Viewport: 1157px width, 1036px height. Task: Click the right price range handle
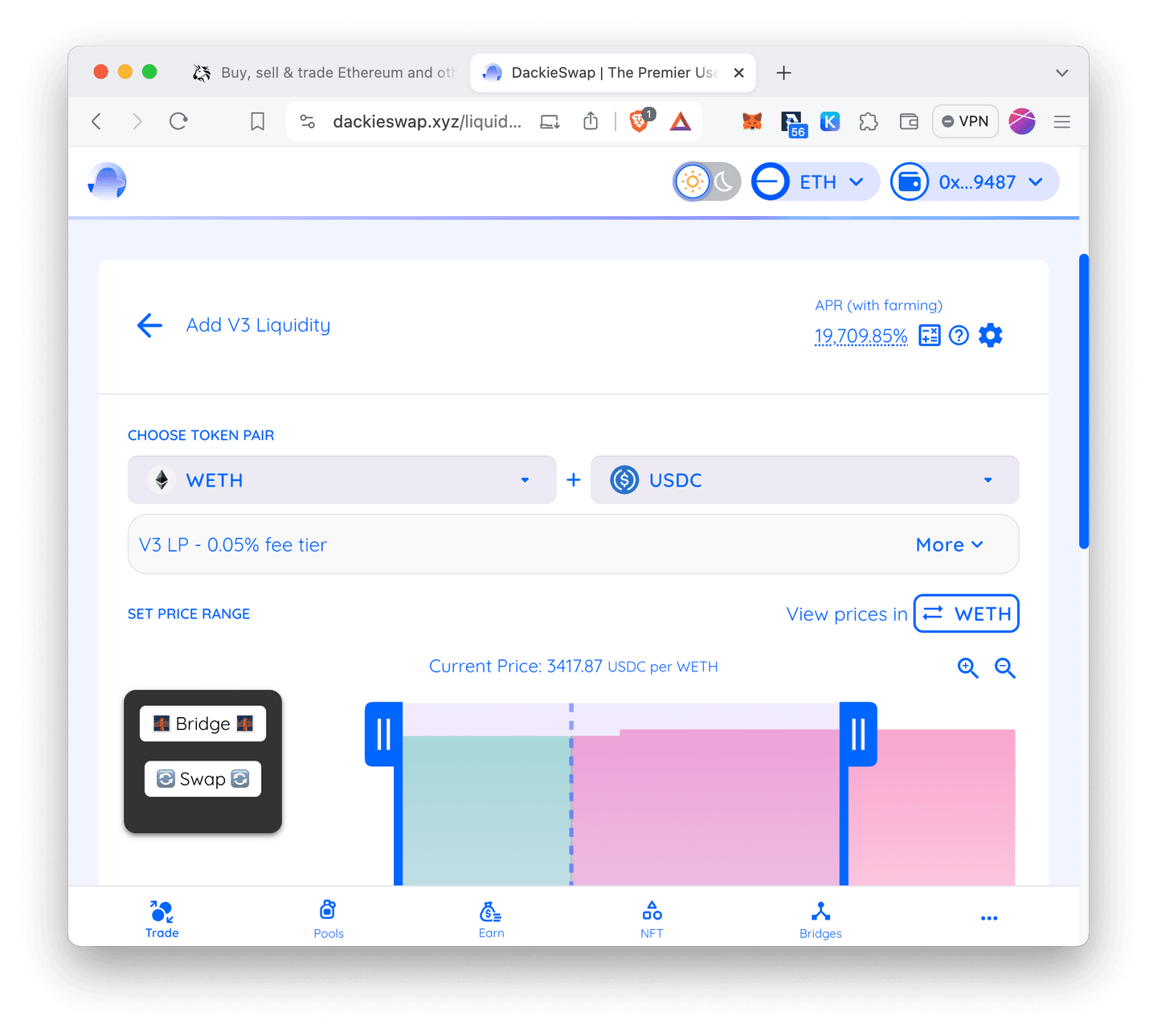pos(858,734)
